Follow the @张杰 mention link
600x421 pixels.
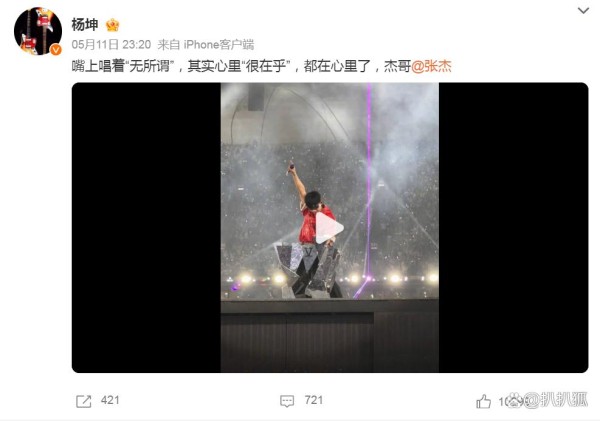coord(431,66)
